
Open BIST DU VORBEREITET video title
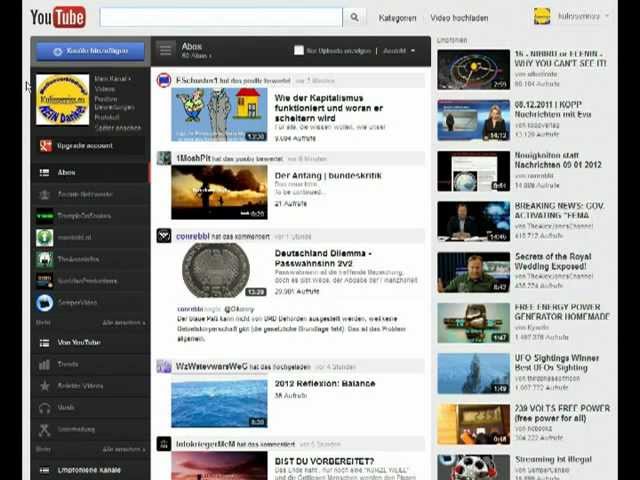[x=324, y=461]
